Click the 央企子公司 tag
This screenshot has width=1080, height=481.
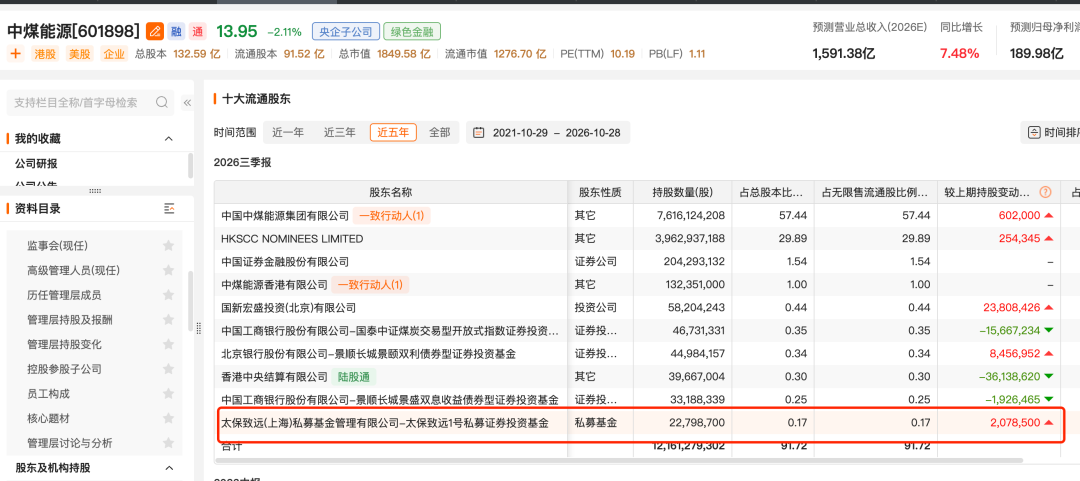pyautogui.click(x=346, y=32)
